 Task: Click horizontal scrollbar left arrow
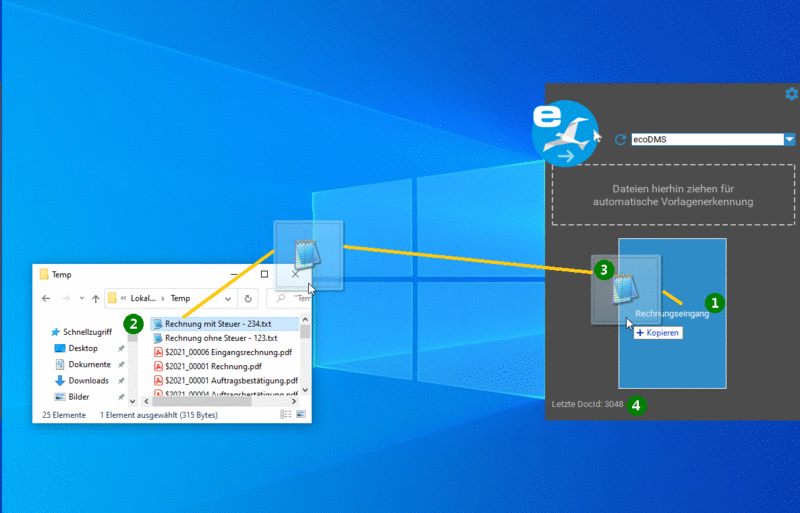145,402
